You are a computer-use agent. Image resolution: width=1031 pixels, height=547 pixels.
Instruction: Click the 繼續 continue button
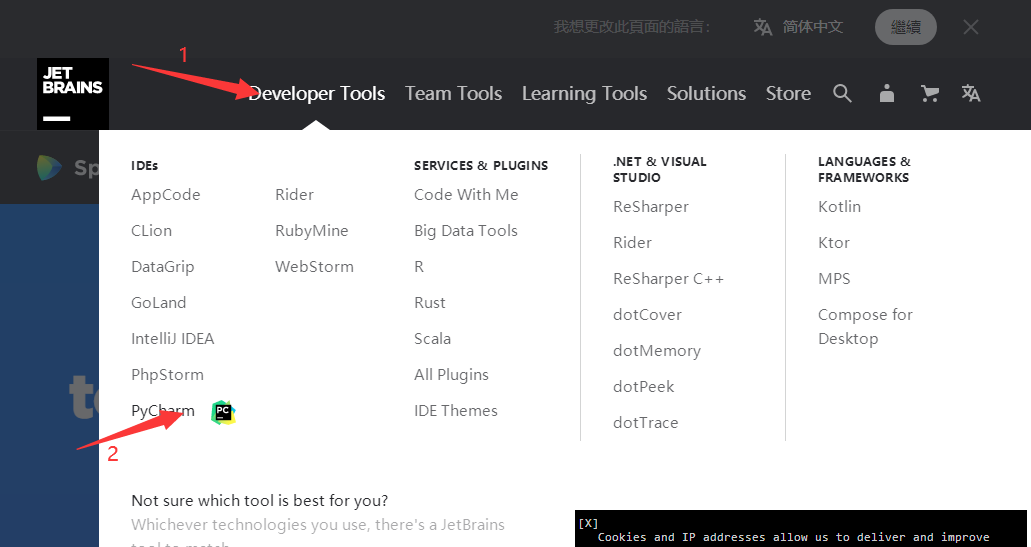point(905,27)
